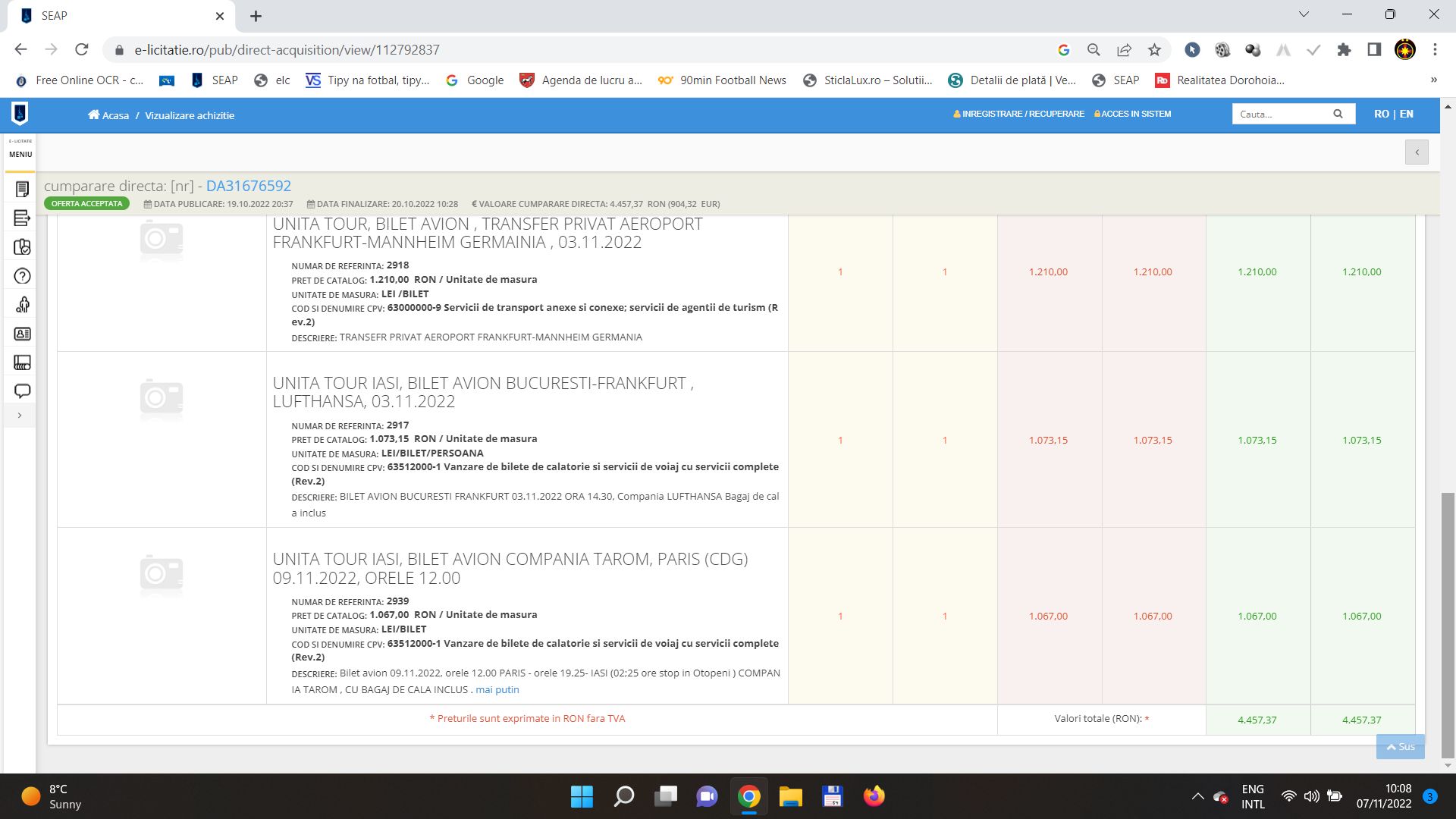This screenshot has width=1456, height=819.
Task: Open the person-with-flag sidebar icon
Action: pyautogui.click(x=22, y=305)
